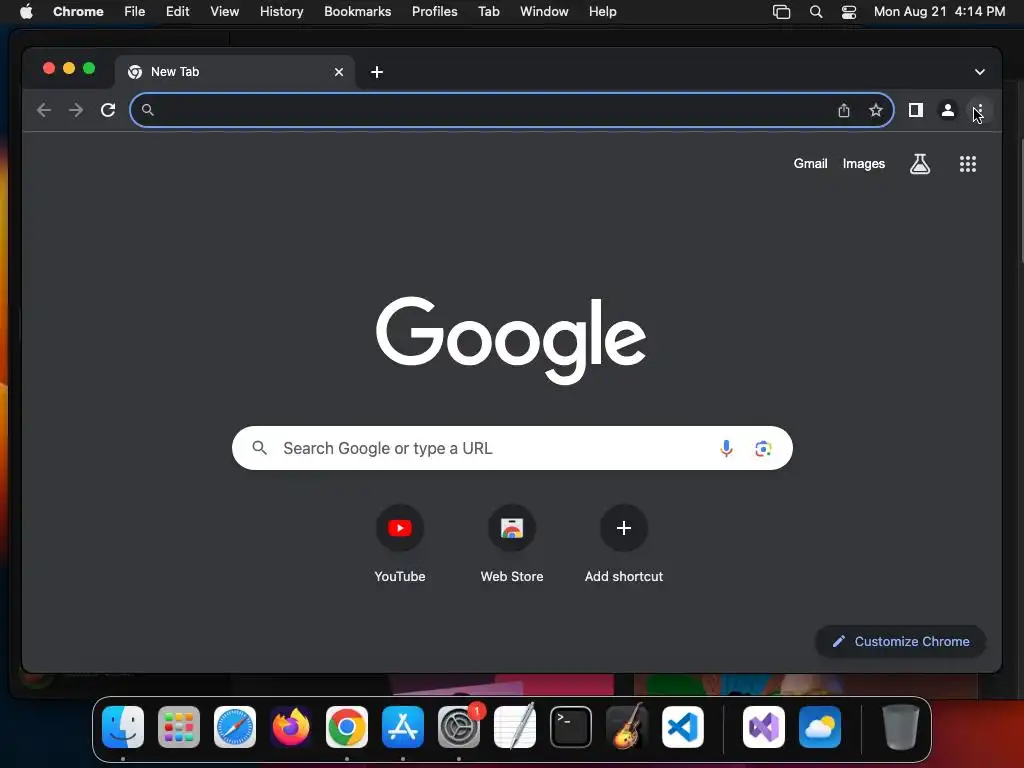1024x768 pixels.
Task: Open the Tab menu
Action: tap(488, 12)
